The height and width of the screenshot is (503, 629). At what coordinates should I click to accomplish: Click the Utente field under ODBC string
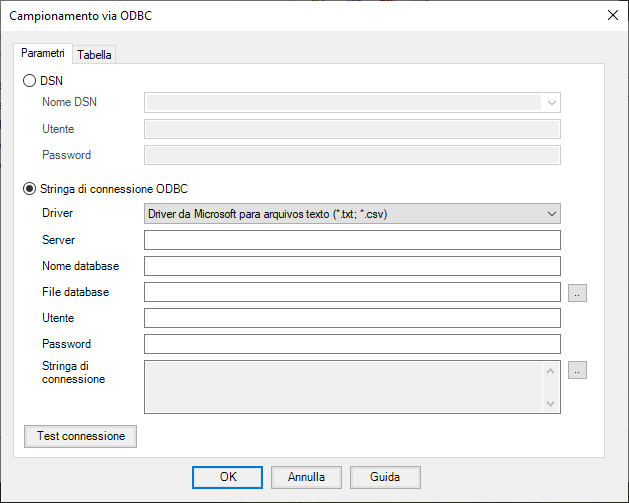coord(352,318)
